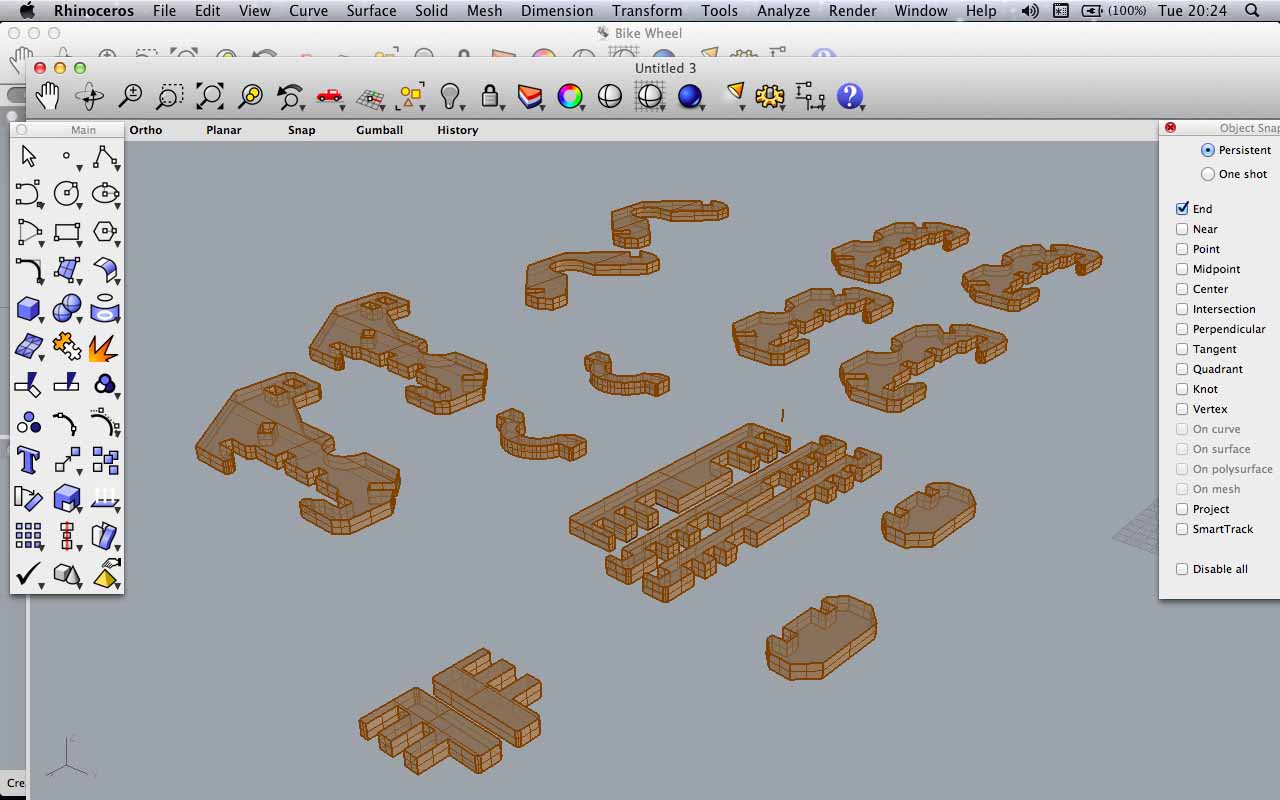Enable the Center object snap
Image resolution: width=1280 pixels, height=800 pixels.
[1182, 289]
